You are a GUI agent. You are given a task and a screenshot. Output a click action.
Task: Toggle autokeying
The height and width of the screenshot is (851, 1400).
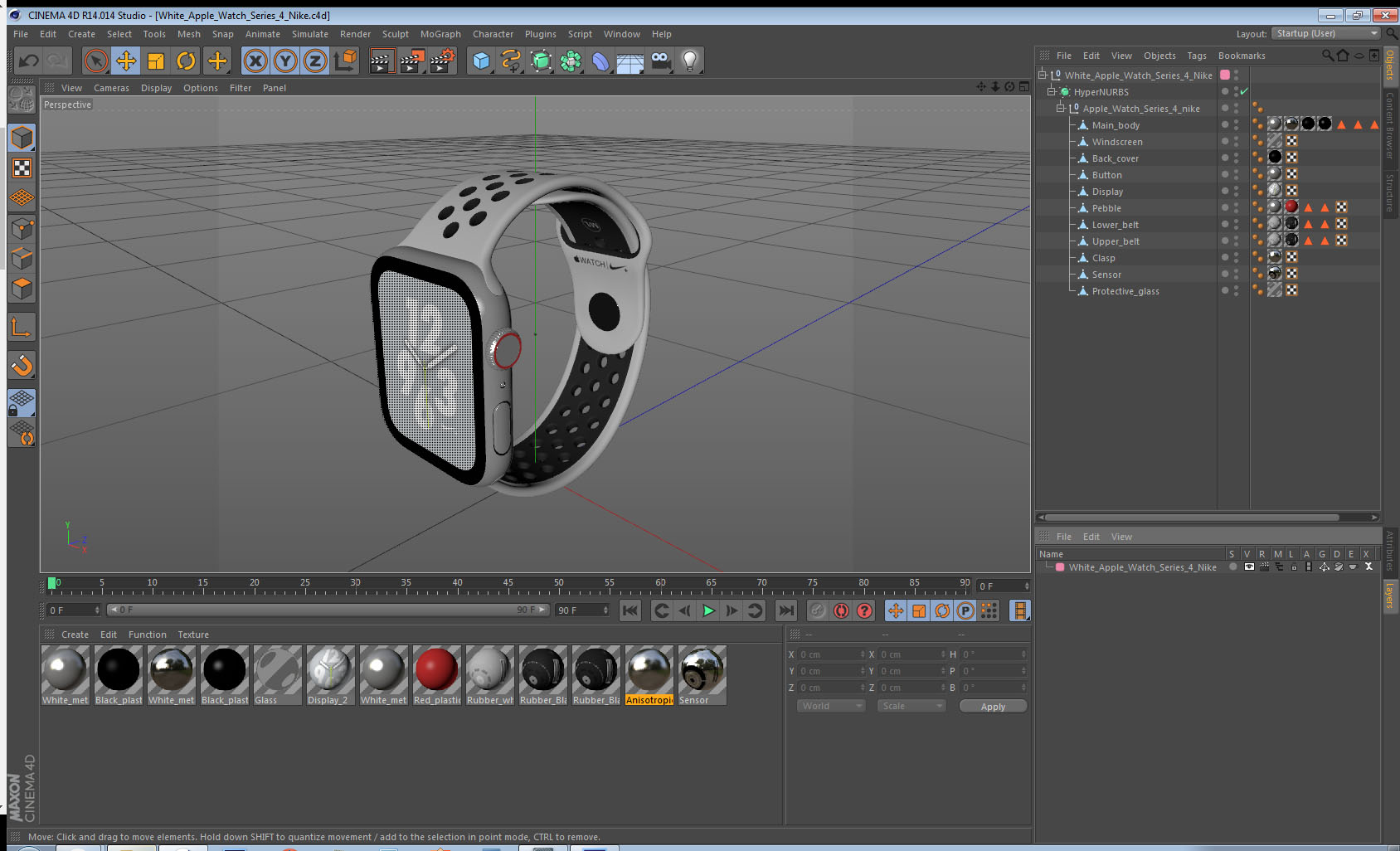tap(841, 610)
